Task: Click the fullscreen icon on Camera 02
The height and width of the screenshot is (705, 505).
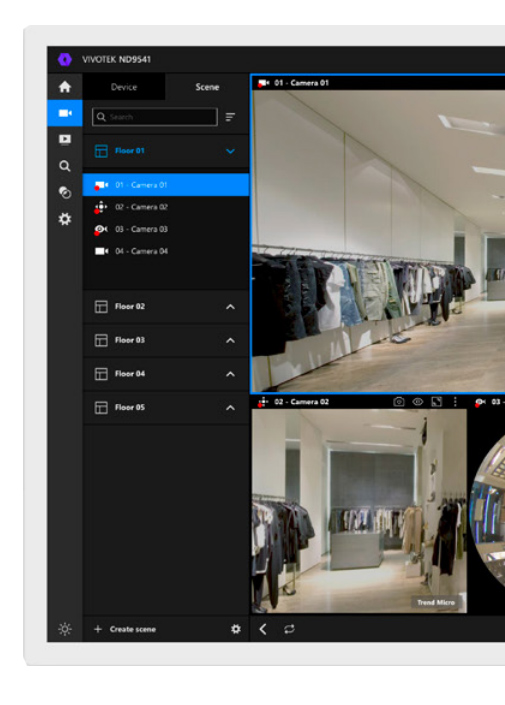Action: (x=437, y=402)
